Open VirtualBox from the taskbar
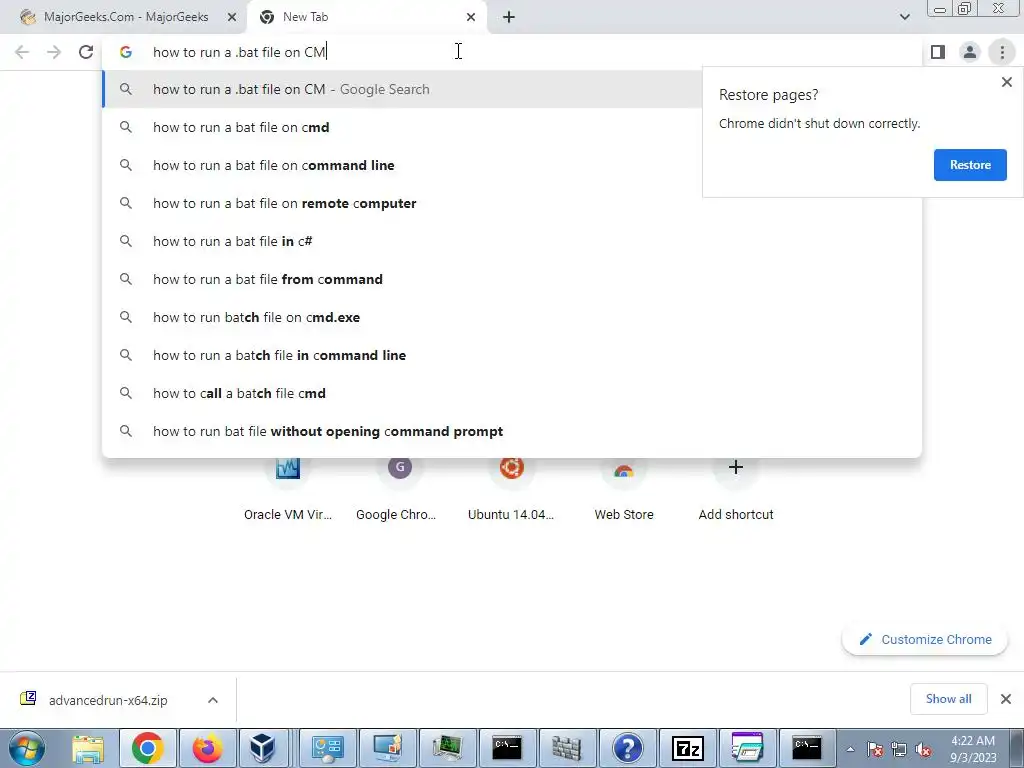 (x=263, y=748)
